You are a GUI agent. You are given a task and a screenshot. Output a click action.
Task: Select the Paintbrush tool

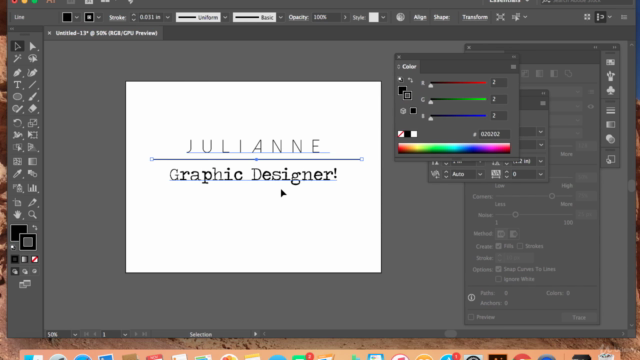[33, 97]
